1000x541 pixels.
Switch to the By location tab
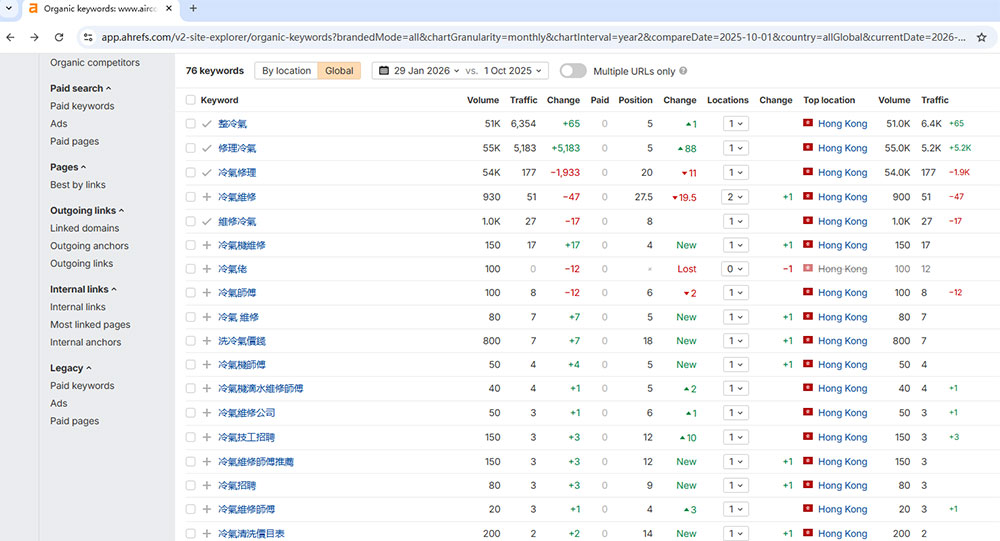286,71
